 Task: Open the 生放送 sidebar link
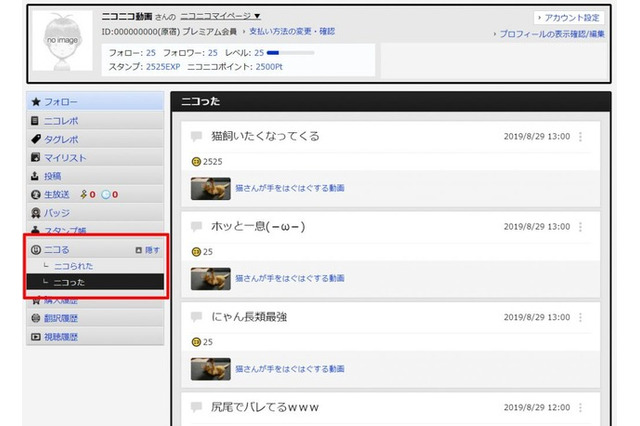[57, 194]
